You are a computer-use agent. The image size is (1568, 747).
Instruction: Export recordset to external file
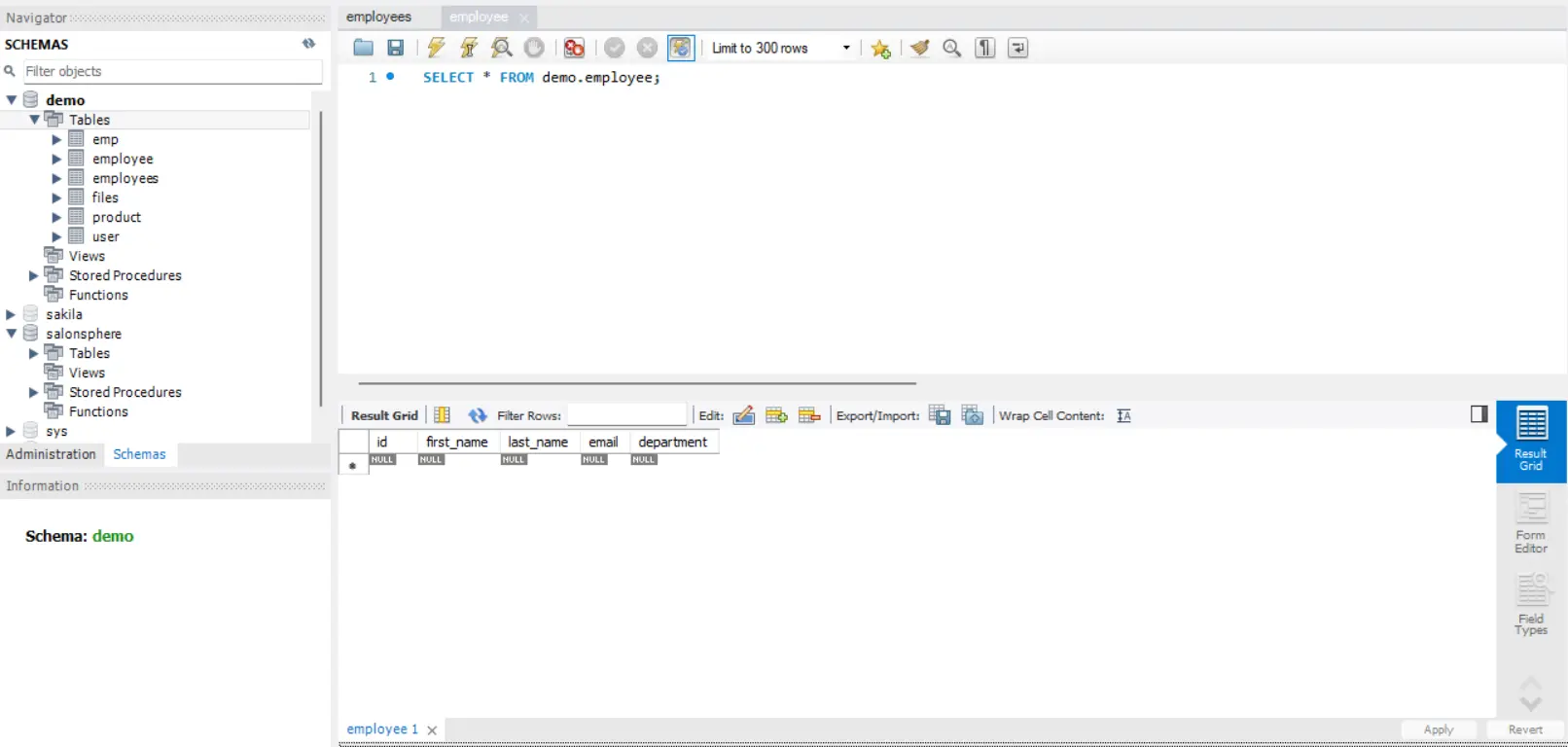click(940, 415)
